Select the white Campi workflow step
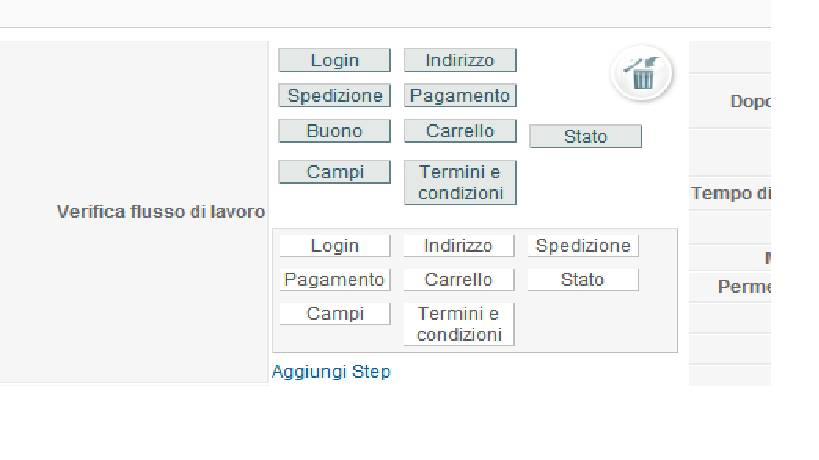 click(334, 314)
